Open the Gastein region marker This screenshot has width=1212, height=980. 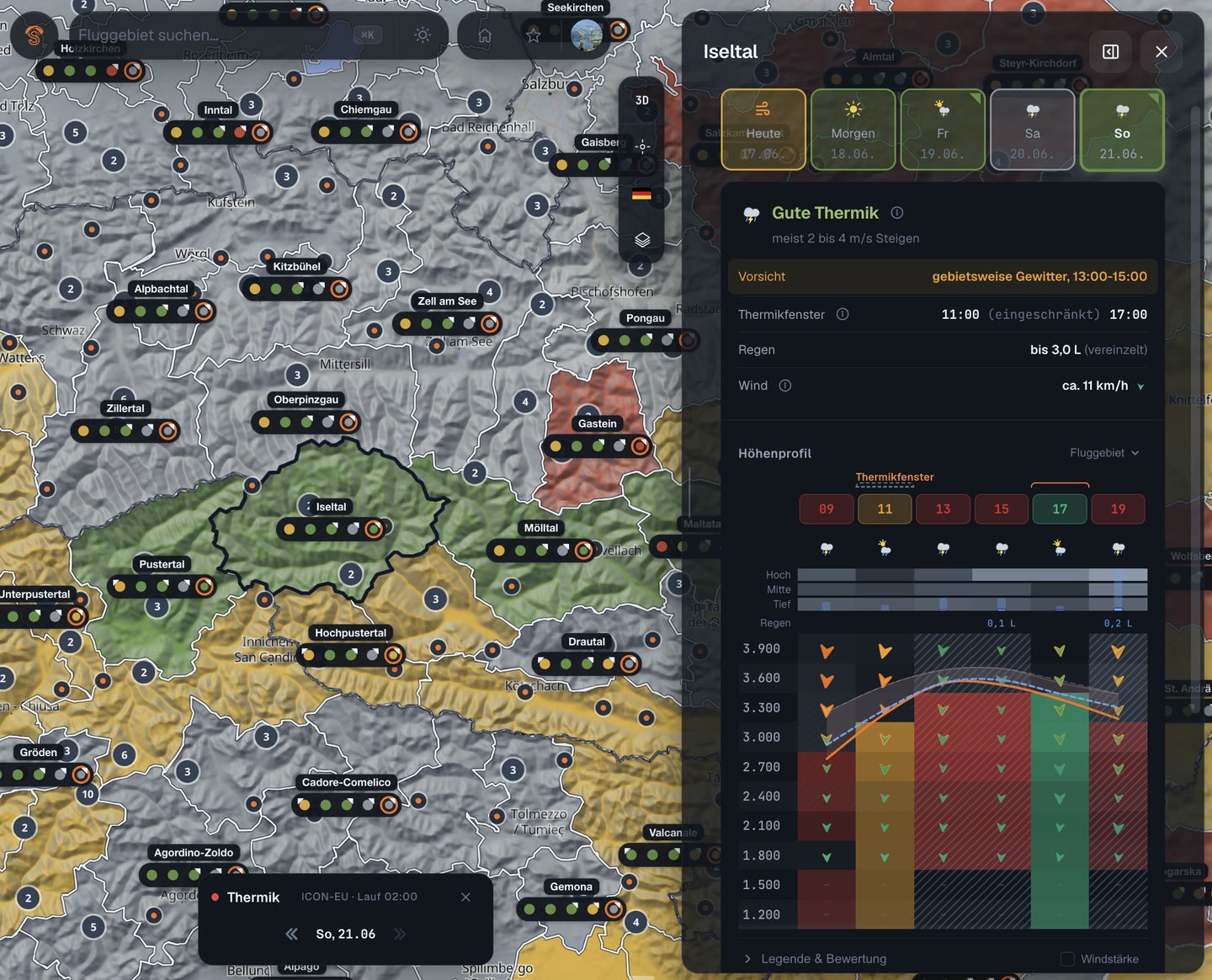598,423
